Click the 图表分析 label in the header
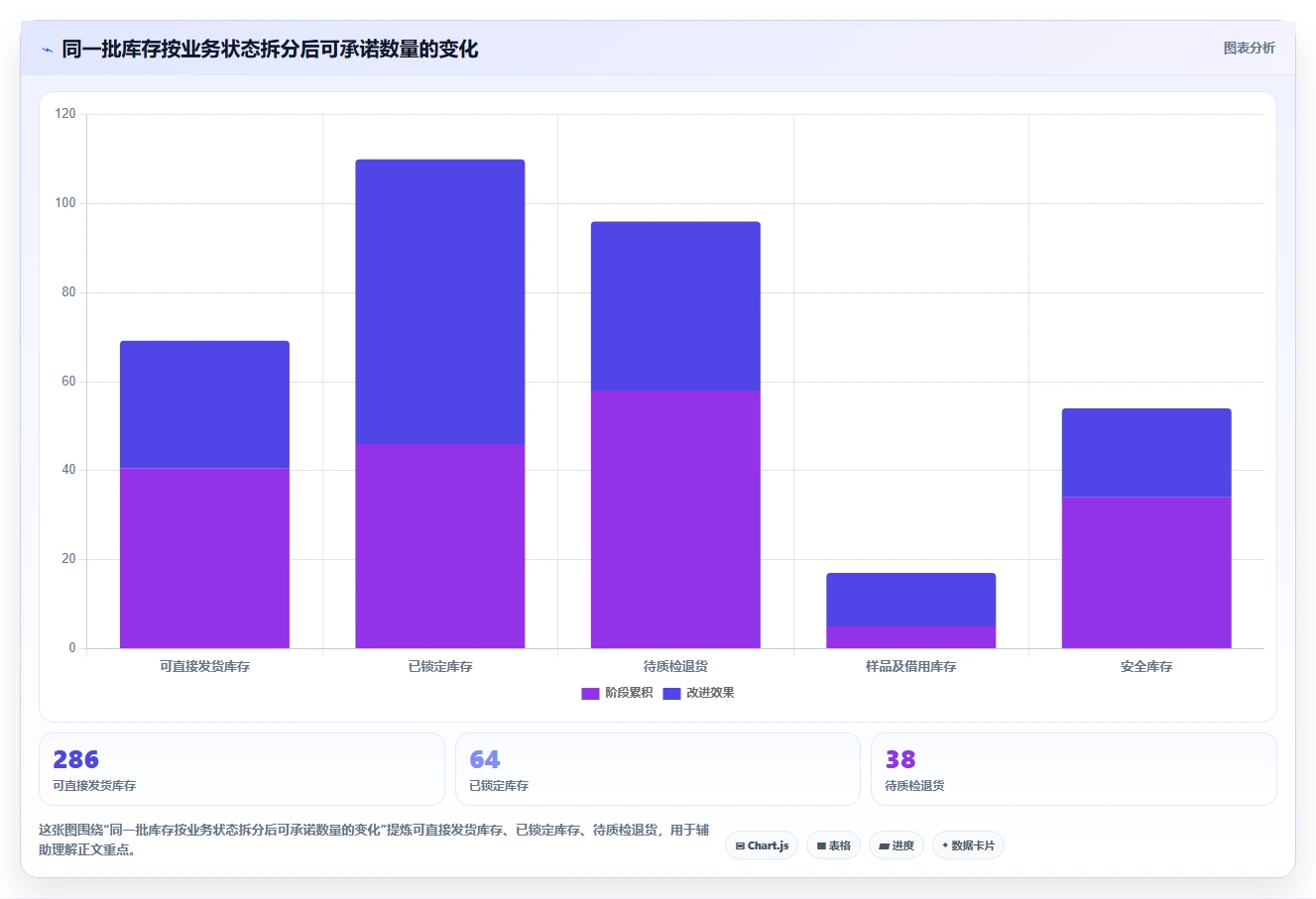 1249,48
